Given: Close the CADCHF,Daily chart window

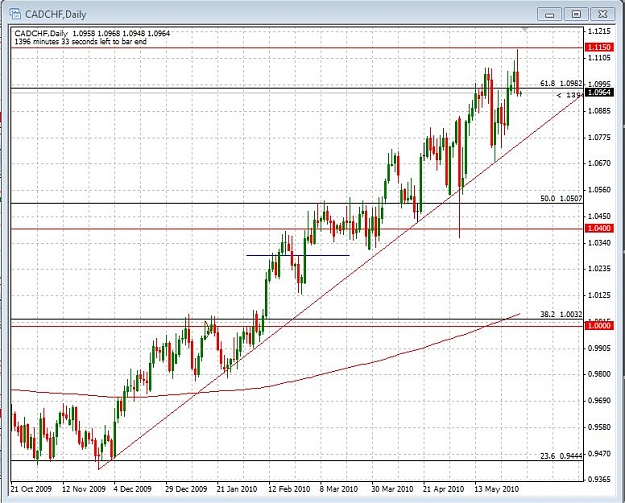Looking at the screenshot, I should tap(602, 14).
